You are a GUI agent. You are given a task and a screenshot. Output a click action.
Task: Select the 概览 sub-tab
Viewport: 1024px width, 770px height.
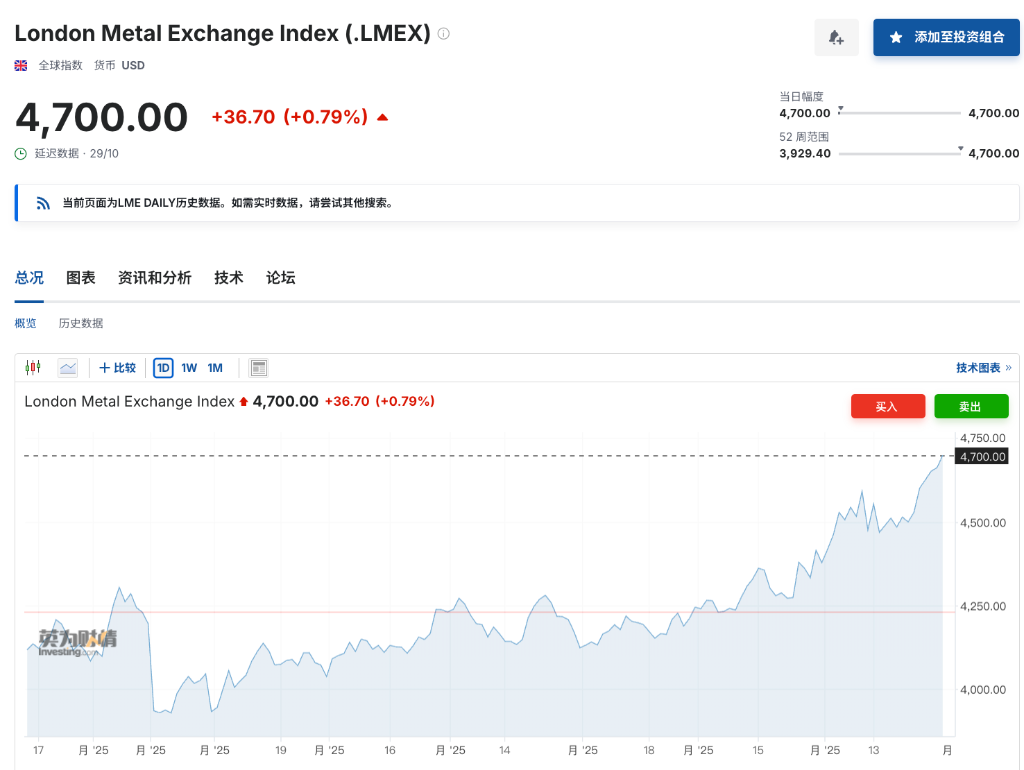coord(25,323)
